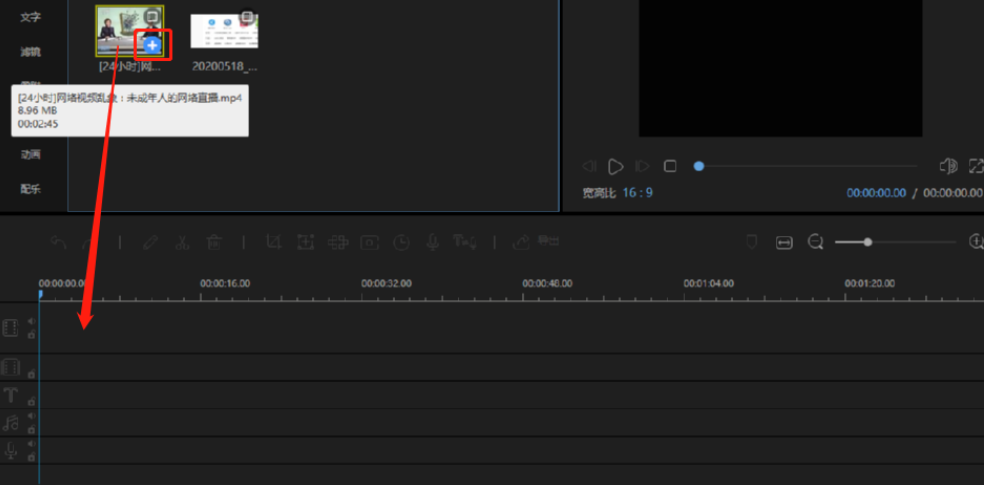
Task: Click the undo arrow in the timeline toolbar
Action: [x=58, y=242]
